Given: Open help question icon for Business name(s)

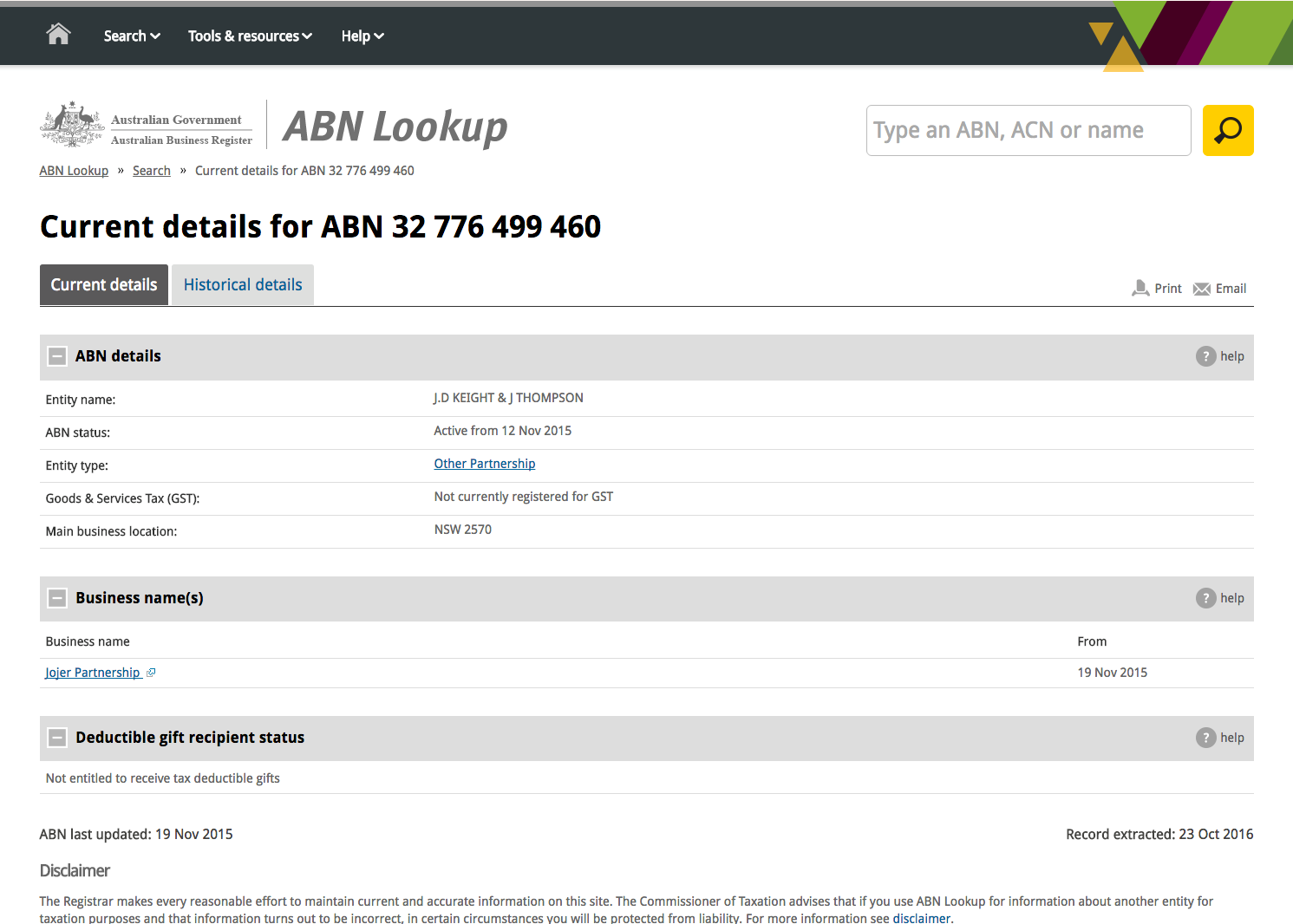Looking at the screenshot, I should click(x=1205, y=598).
